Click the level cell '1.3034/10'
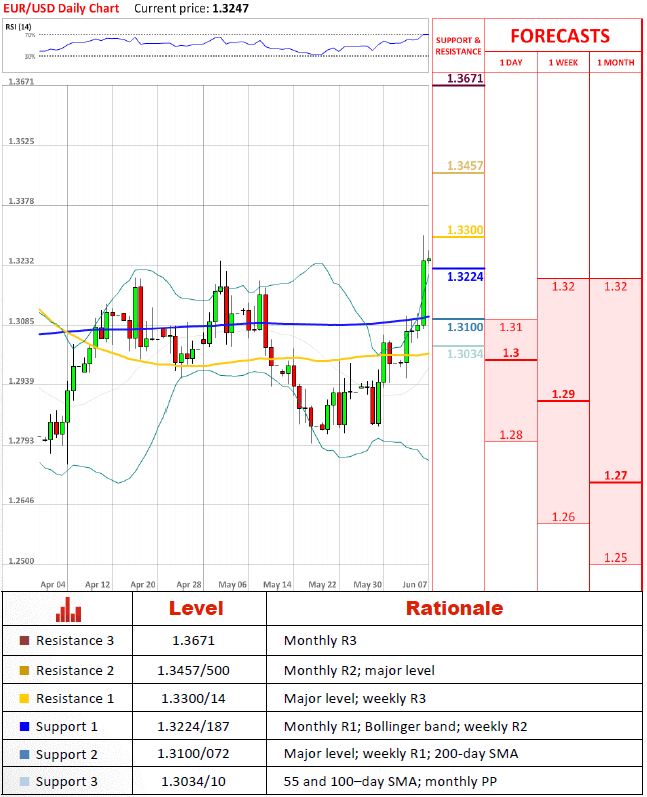The image size is (647, 797). [194, 781]
